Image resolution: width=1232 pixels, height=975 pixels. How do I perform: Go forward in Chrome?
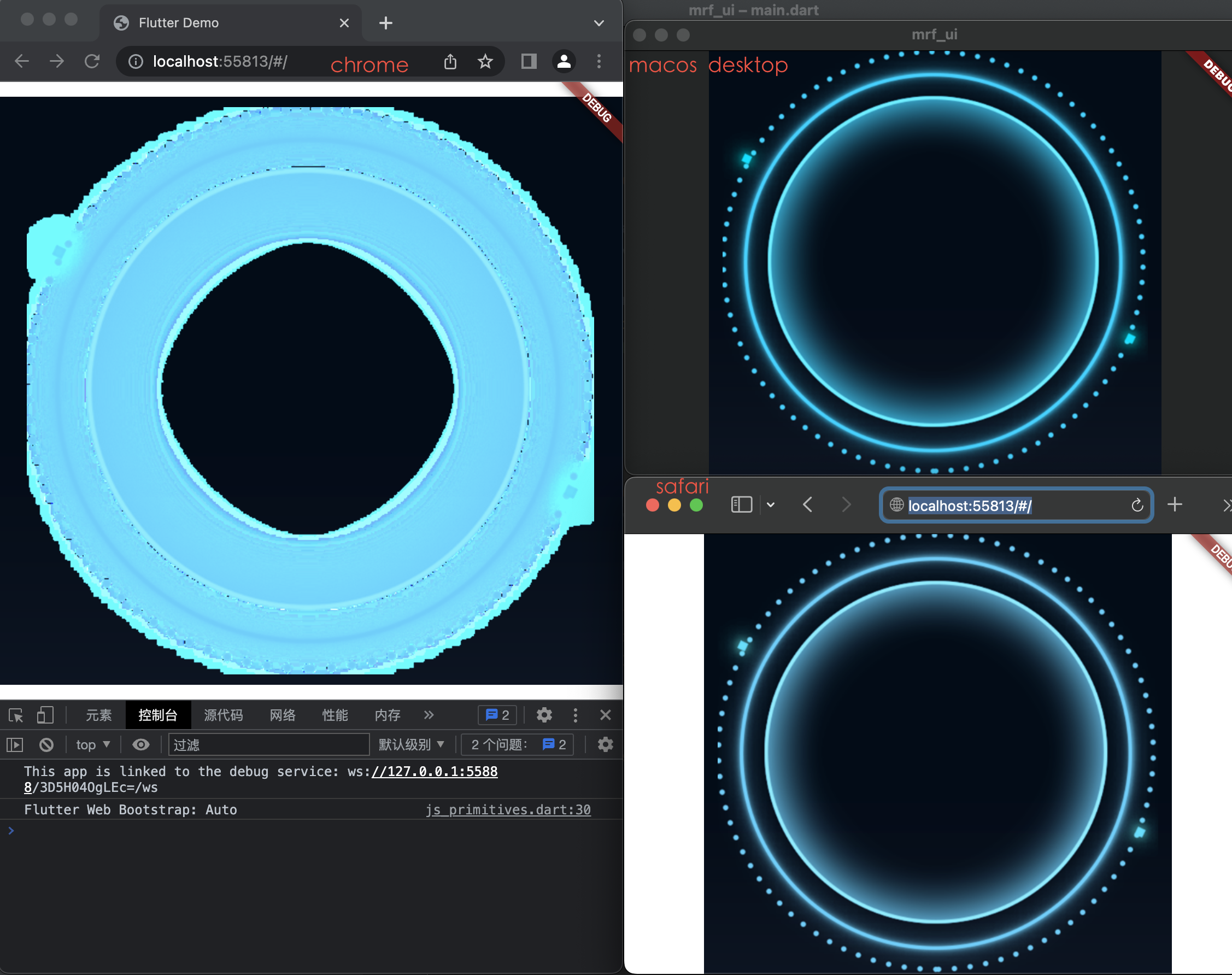point(56,61)
